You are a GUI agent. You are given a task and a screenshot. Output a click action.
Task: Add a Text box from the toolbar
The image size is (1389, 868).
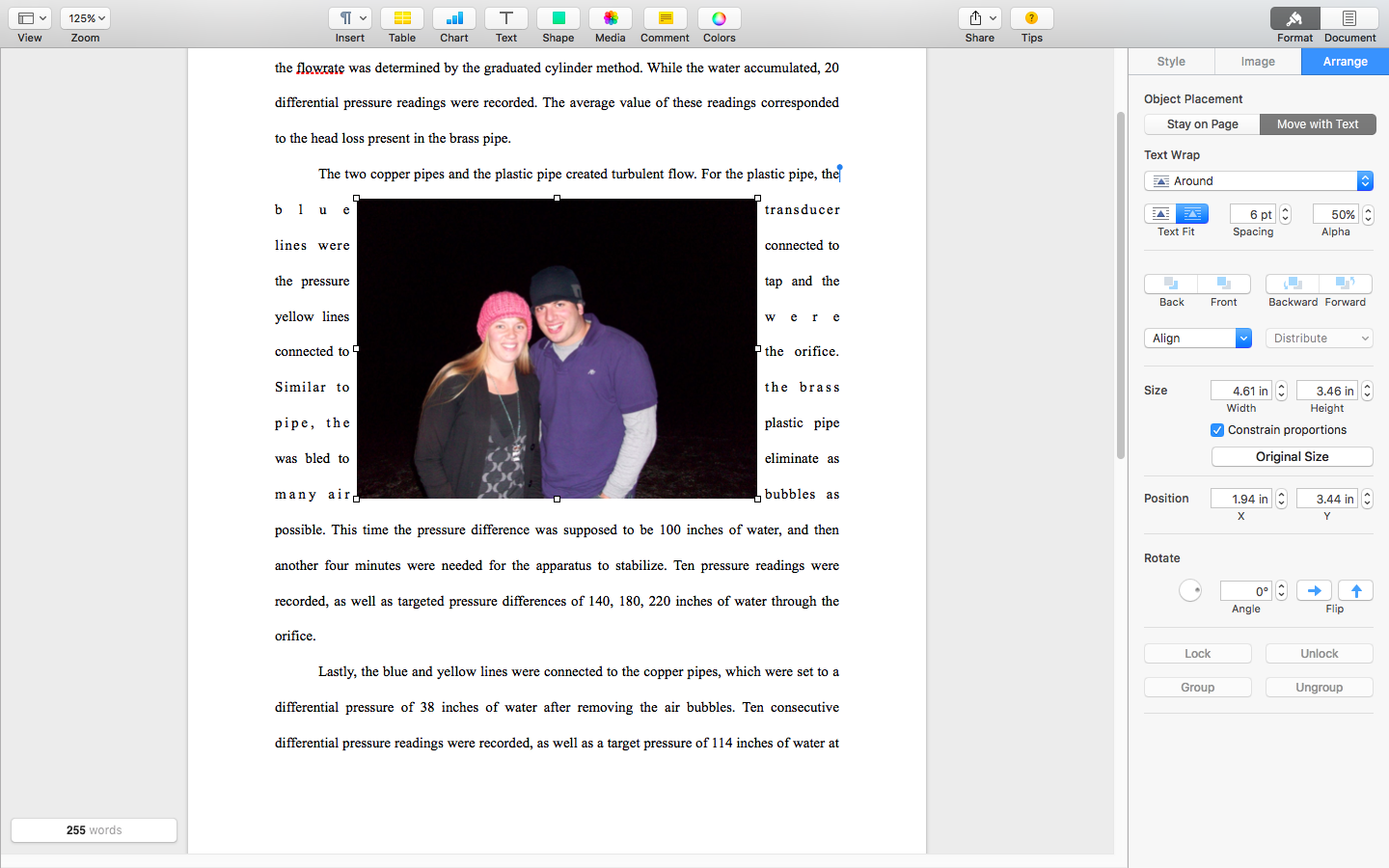[x=506, y=18]
